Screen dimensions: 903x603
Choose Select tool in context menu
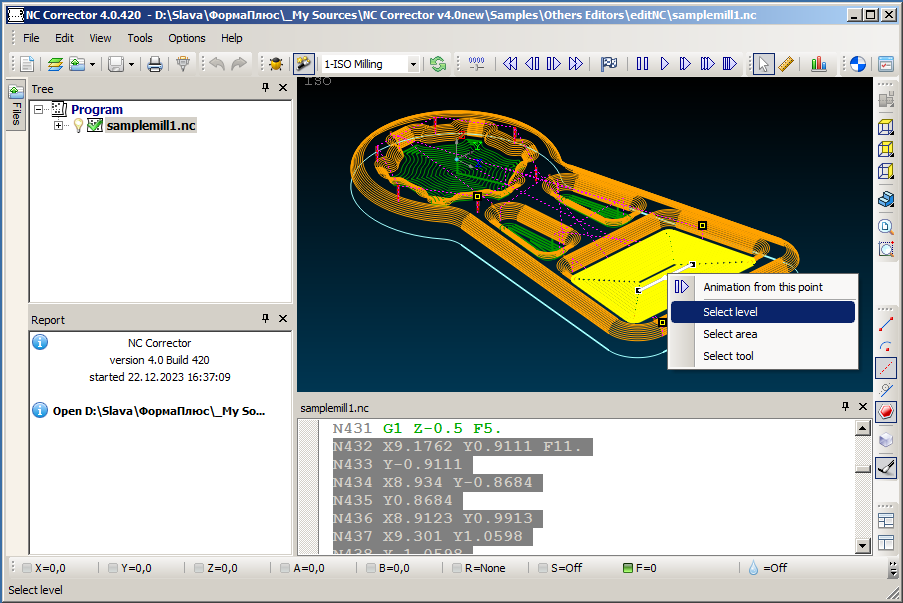point(763,356)
